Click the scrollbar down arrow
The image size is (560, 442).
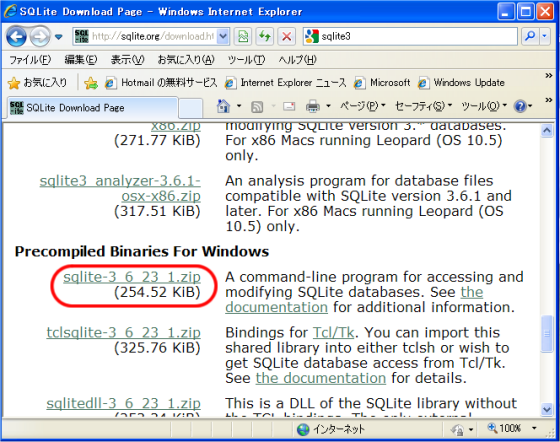[547, 409]
